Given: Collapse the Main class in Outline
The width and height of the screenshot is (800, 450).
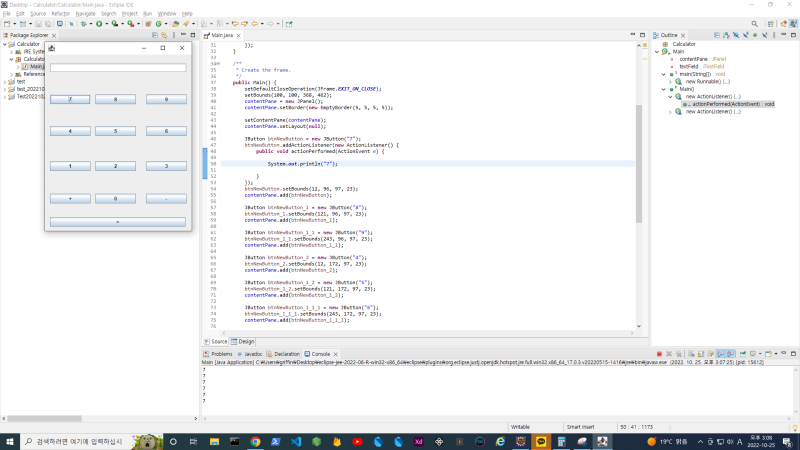Looking at the screenshot, I should (657, 52).
